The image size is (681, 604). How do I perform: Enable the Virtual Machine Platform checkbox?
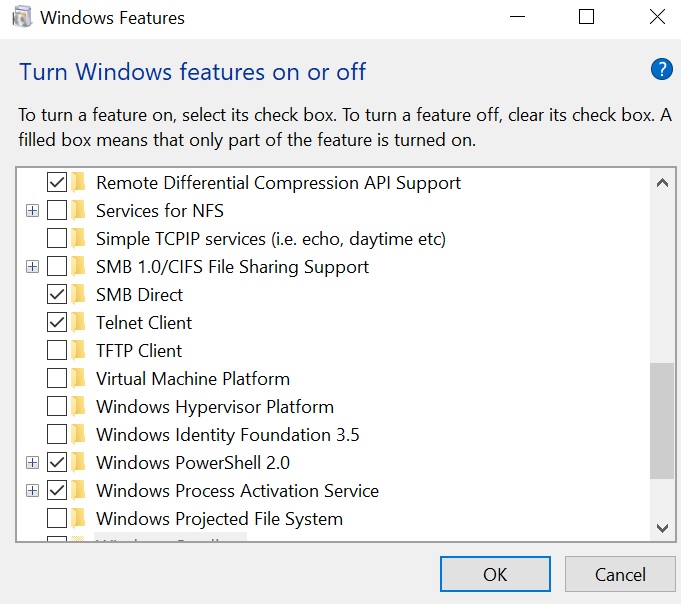[x=57, y=379]
